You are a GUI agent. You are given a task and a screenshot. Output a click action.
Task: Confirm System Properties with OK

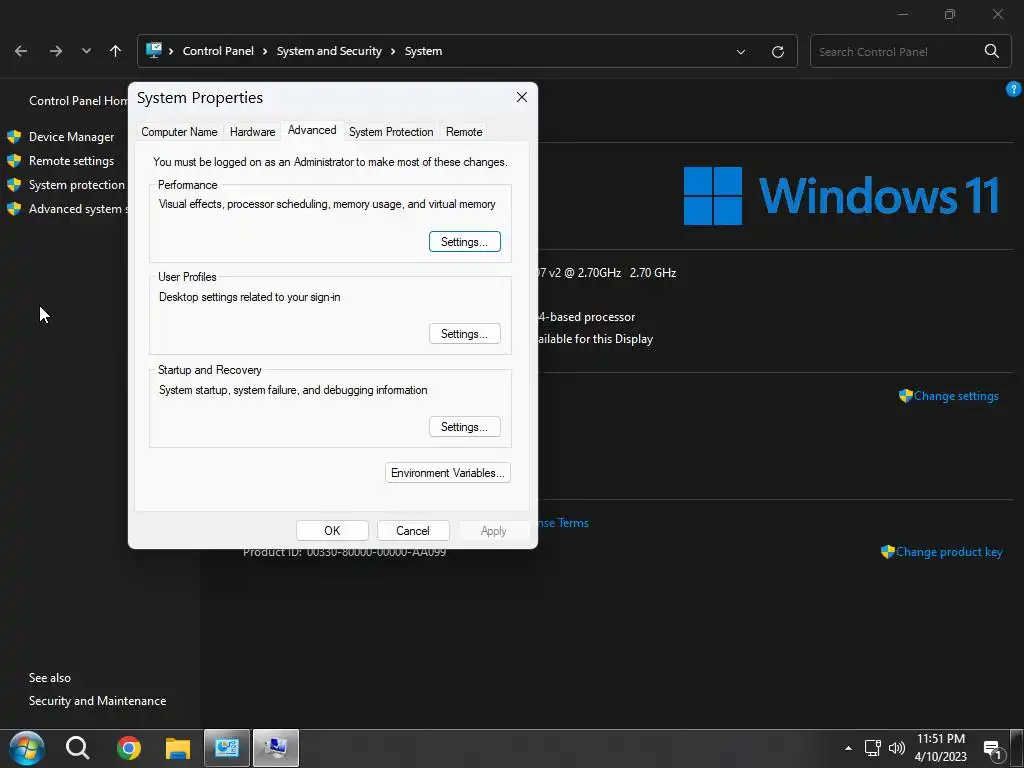coord(332,530)
